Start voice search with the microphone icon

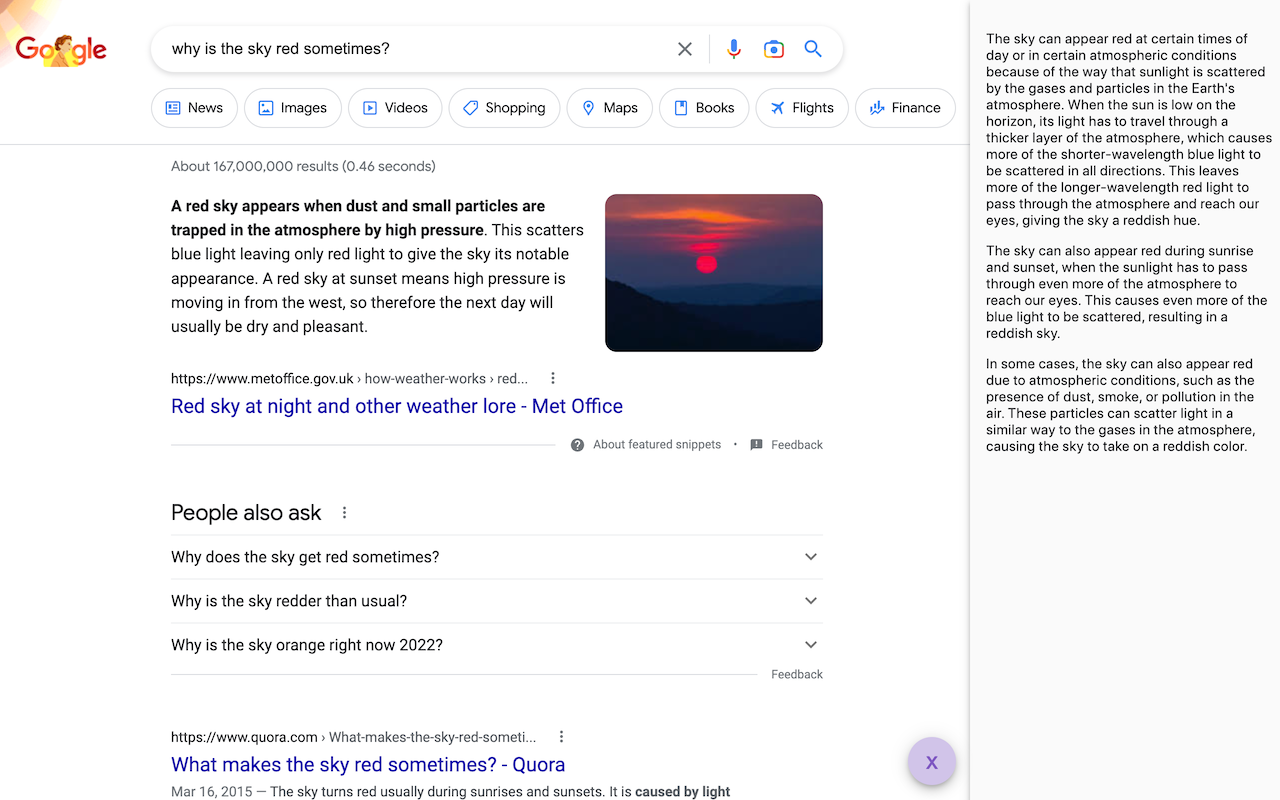click(734, 49)
